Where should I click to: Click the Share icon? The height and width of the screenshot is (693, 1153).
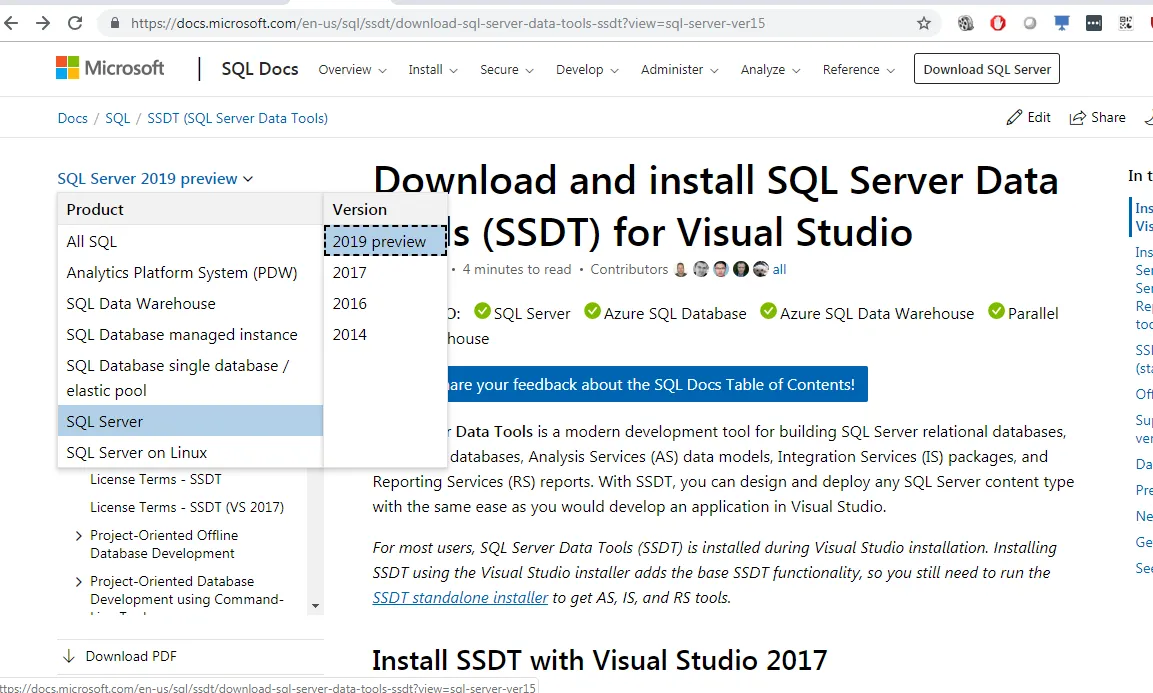1077,118
